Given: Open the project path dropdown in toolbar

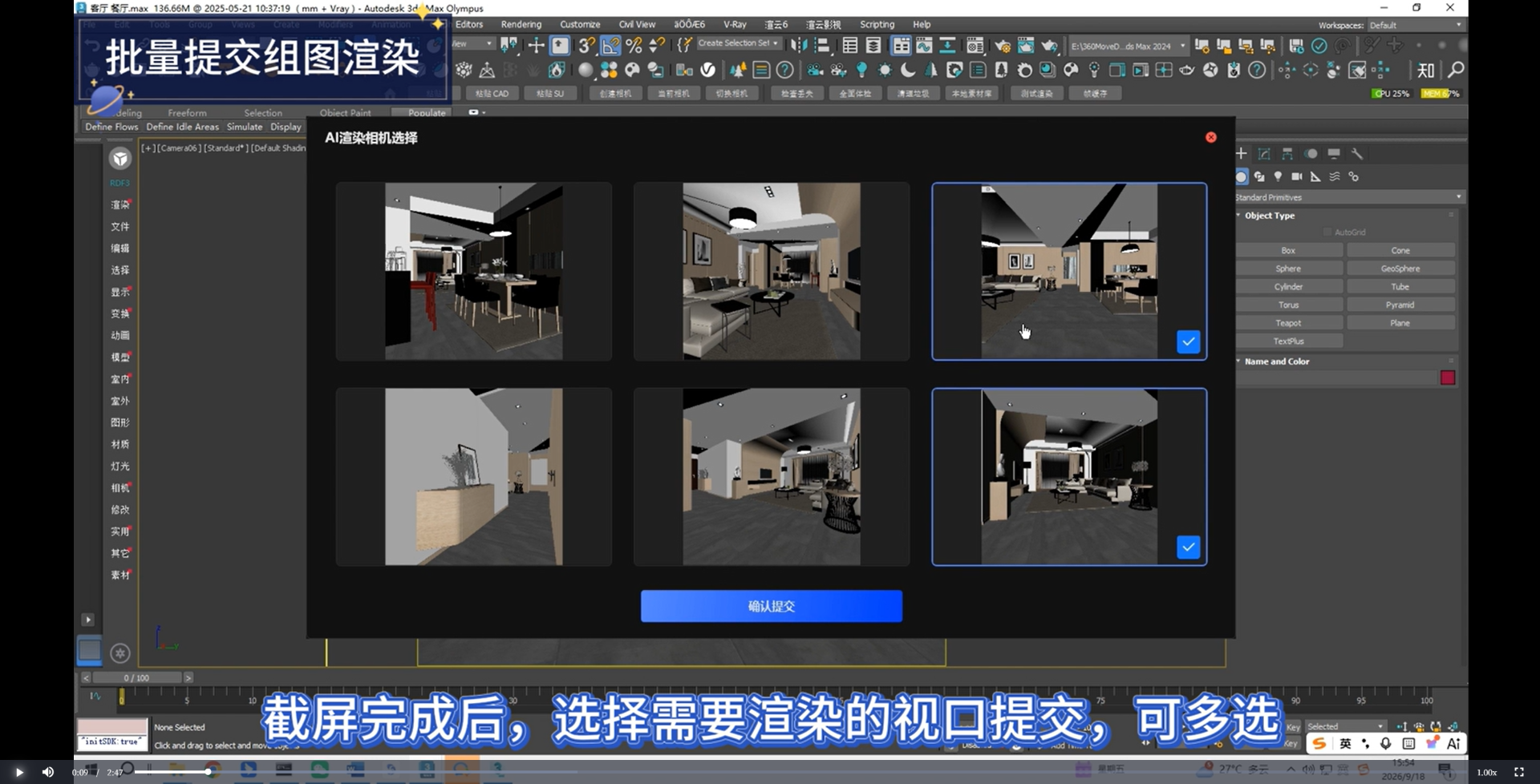Looking at the screenshot, I should click(x=1128, y=46).
